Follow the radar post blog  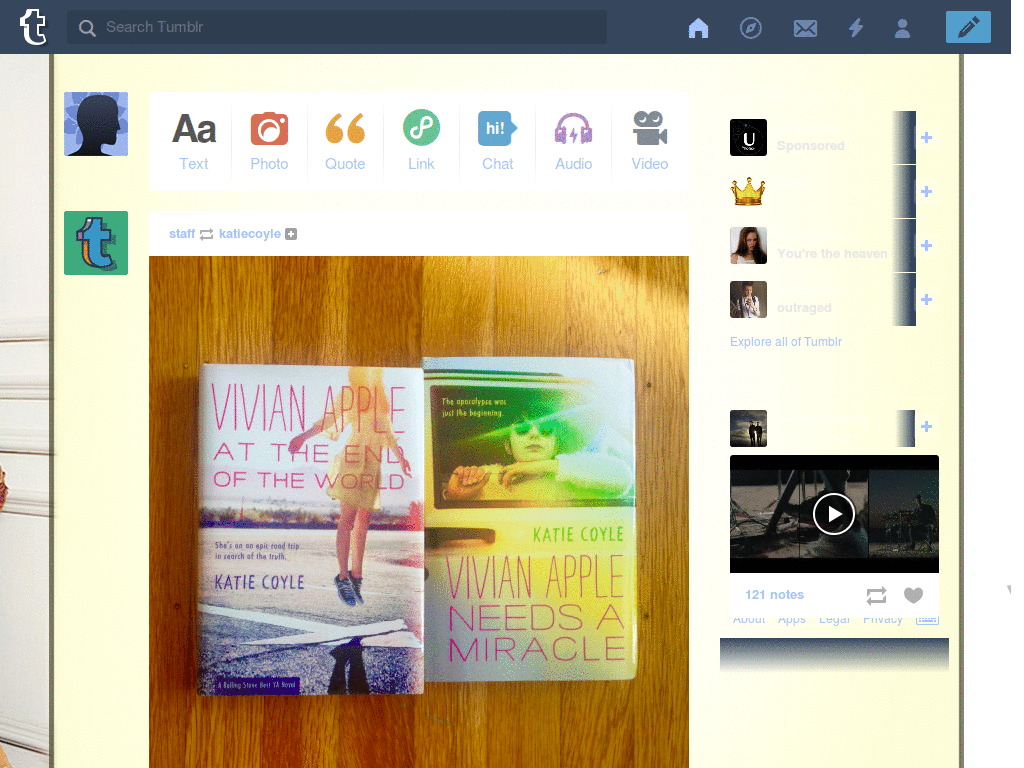[x=926, y=426]
